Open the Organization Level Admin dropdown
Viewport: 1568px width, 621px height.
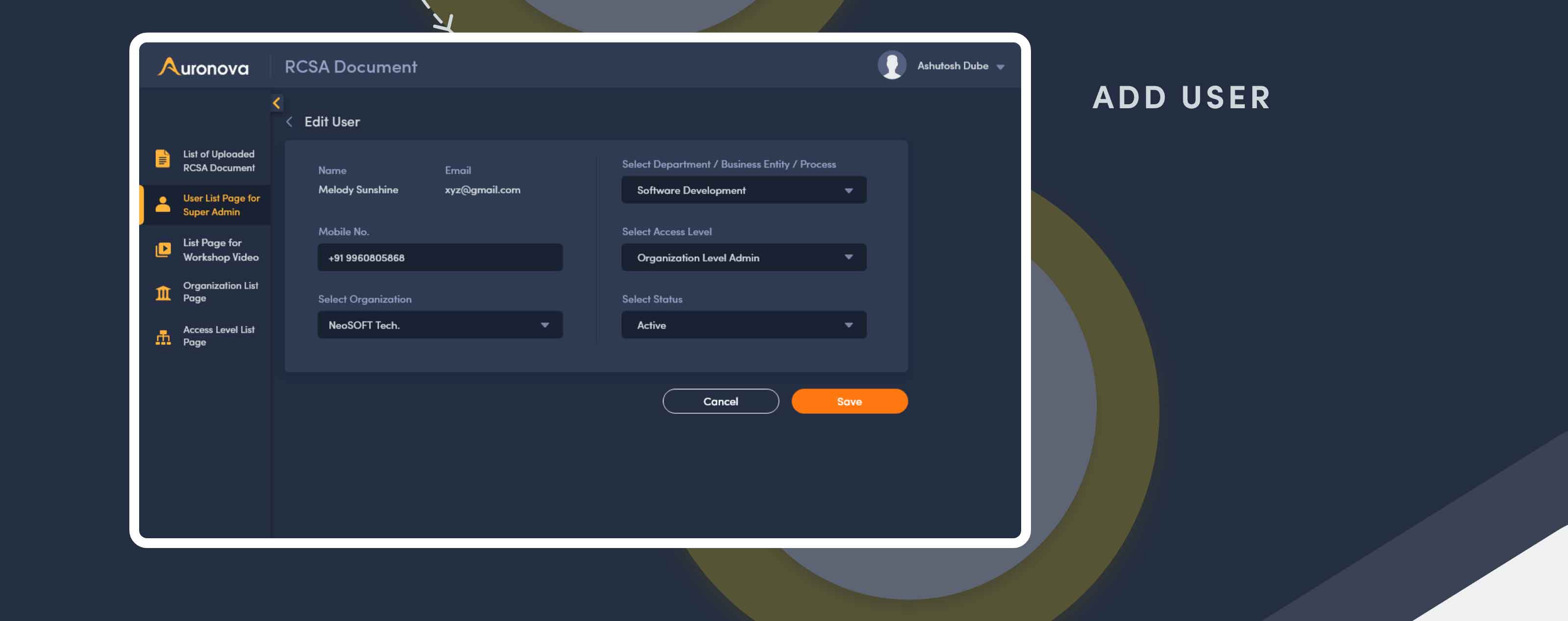click(x=744, y=257)
